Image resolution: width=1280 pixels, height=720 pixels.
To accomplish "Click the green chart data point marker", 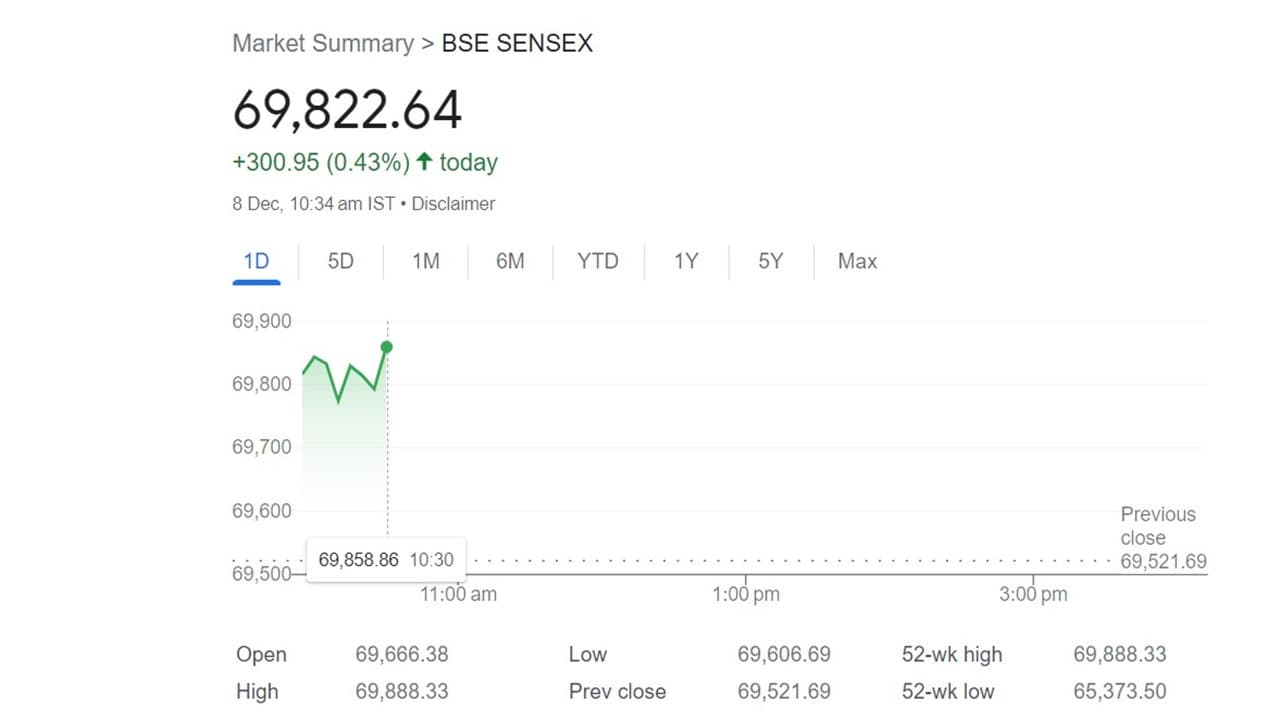I will click(x=387, y=347).
